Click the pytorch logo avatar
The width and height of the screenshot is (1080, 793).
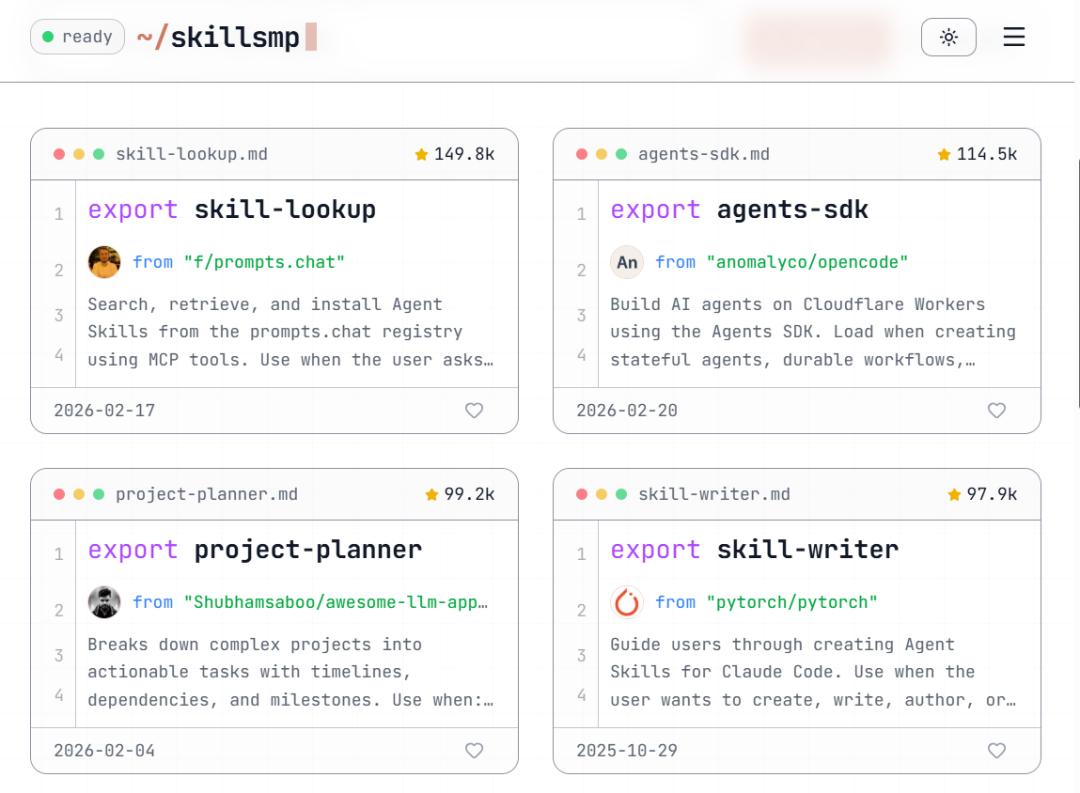tap(627, 602)
